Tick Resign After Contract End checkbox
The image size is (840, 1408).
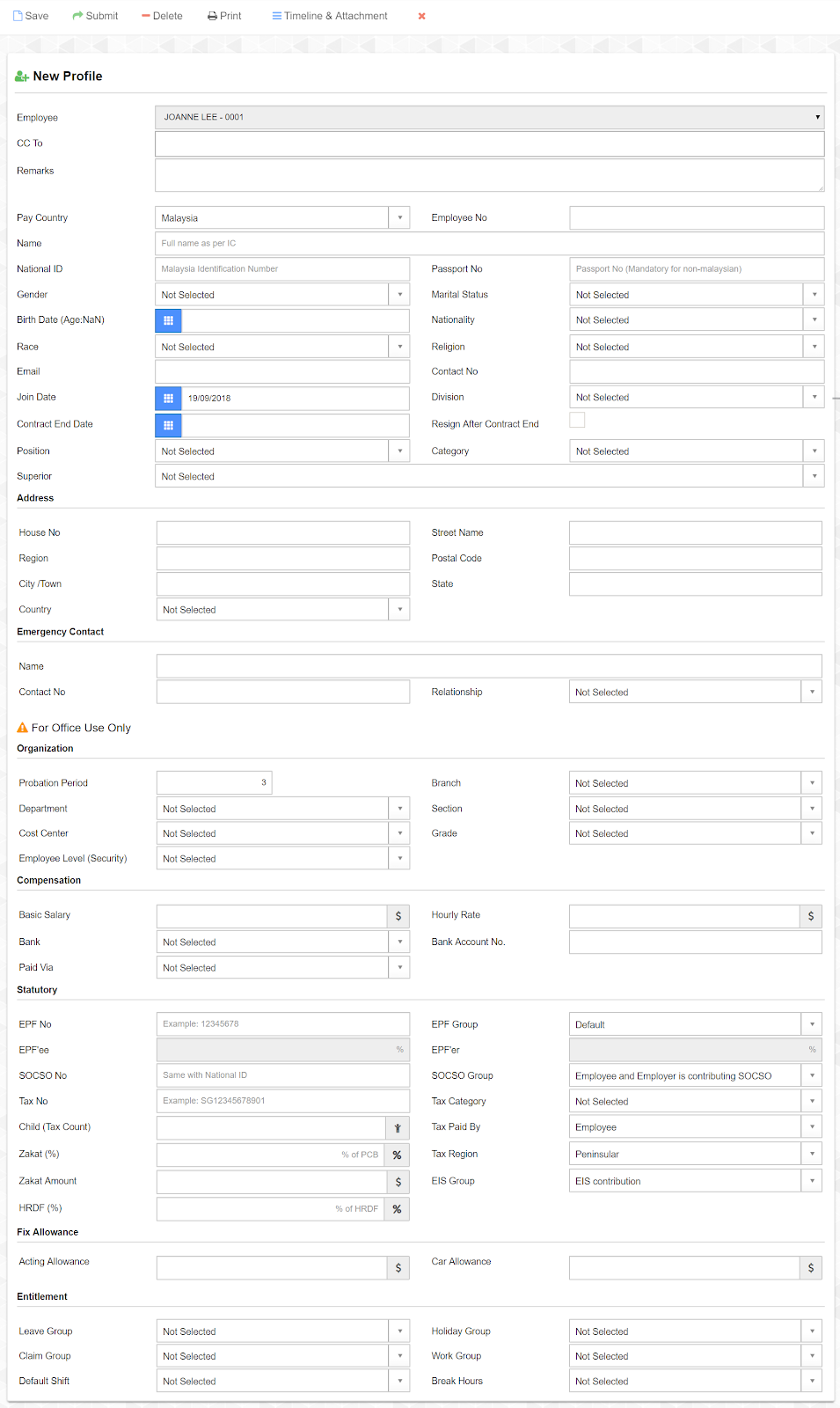tap(577, 421)
